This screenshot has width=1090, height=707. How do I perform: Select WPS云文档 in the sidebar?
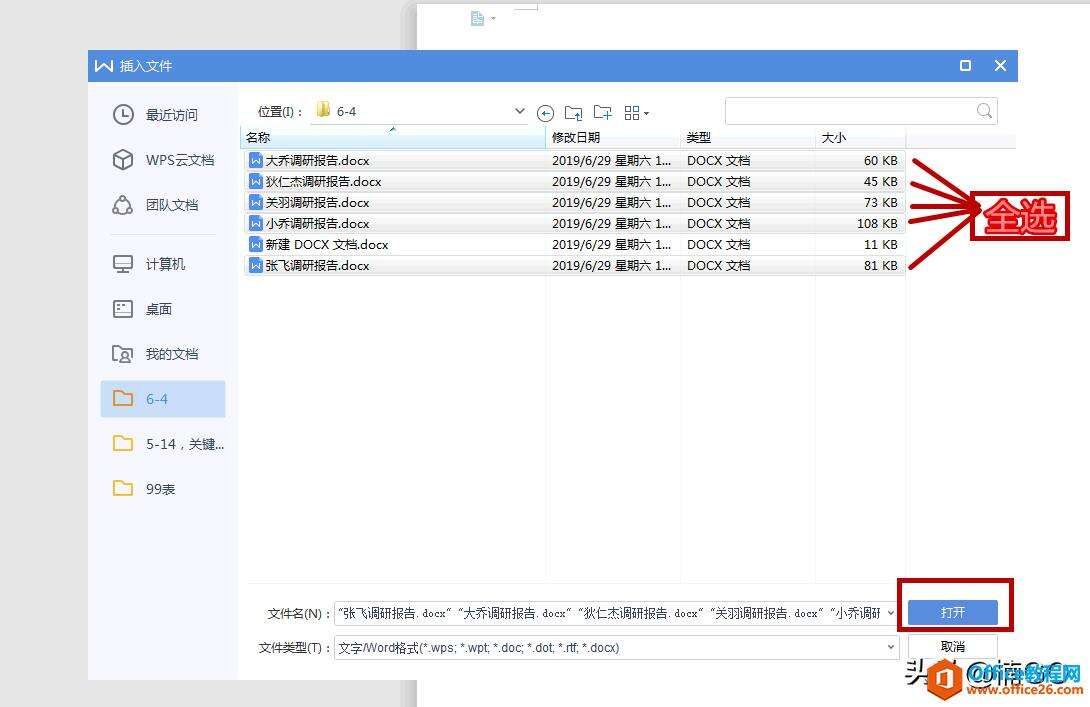pos(163,160)
